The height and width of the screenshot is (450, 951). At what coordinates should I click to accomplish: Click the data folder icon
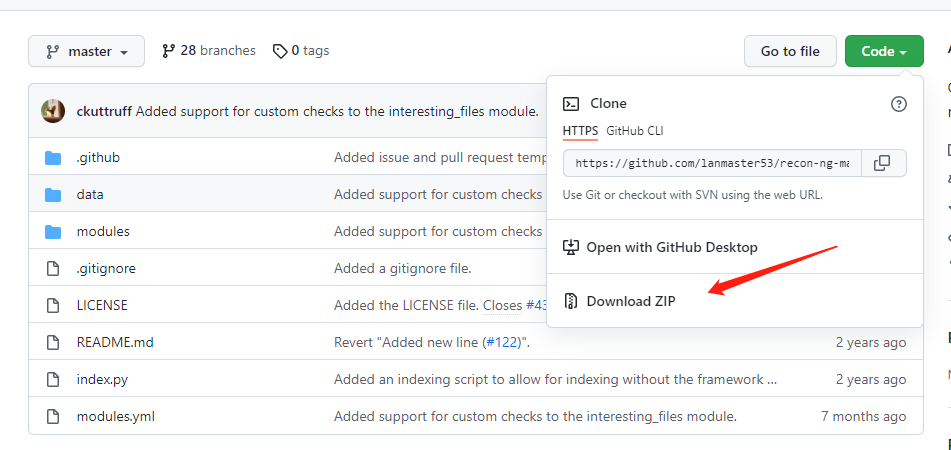(53, 195)
